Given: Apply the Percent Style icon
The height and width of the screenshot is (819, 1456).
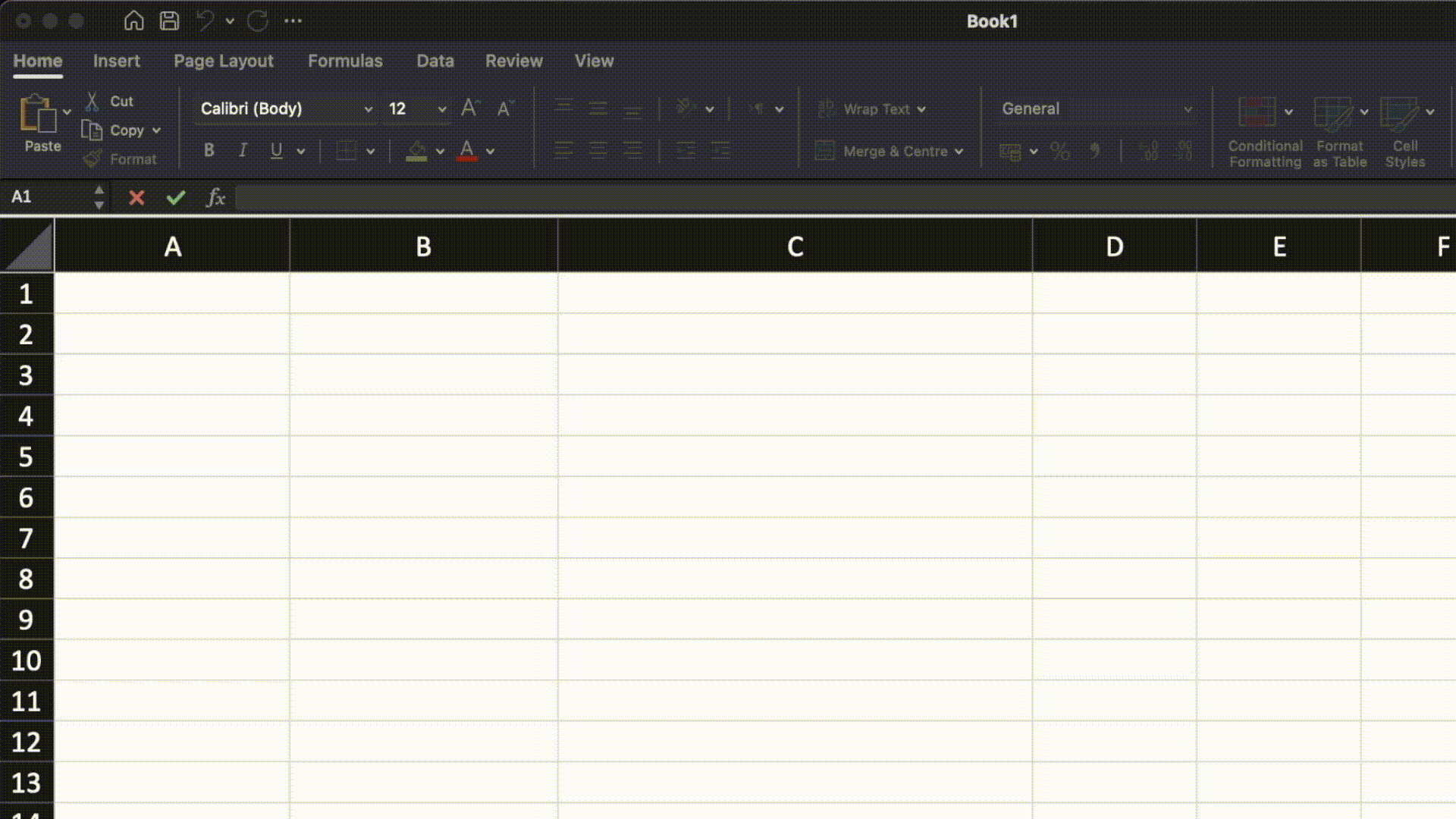Looking at the screenshot, I should [1060, 151].
